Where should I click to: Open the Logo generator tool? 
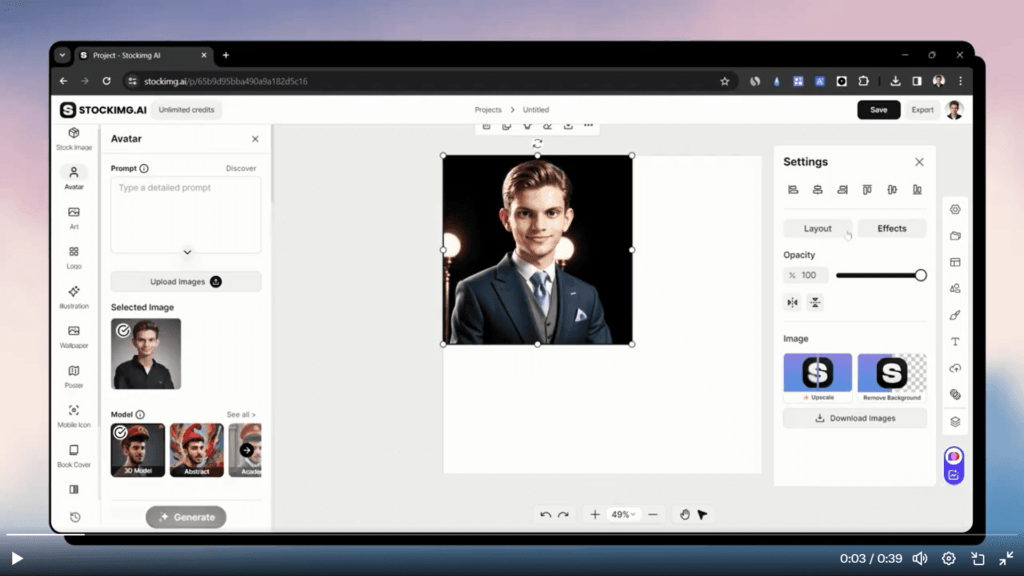pyautogui.click(x=74, y=257)
